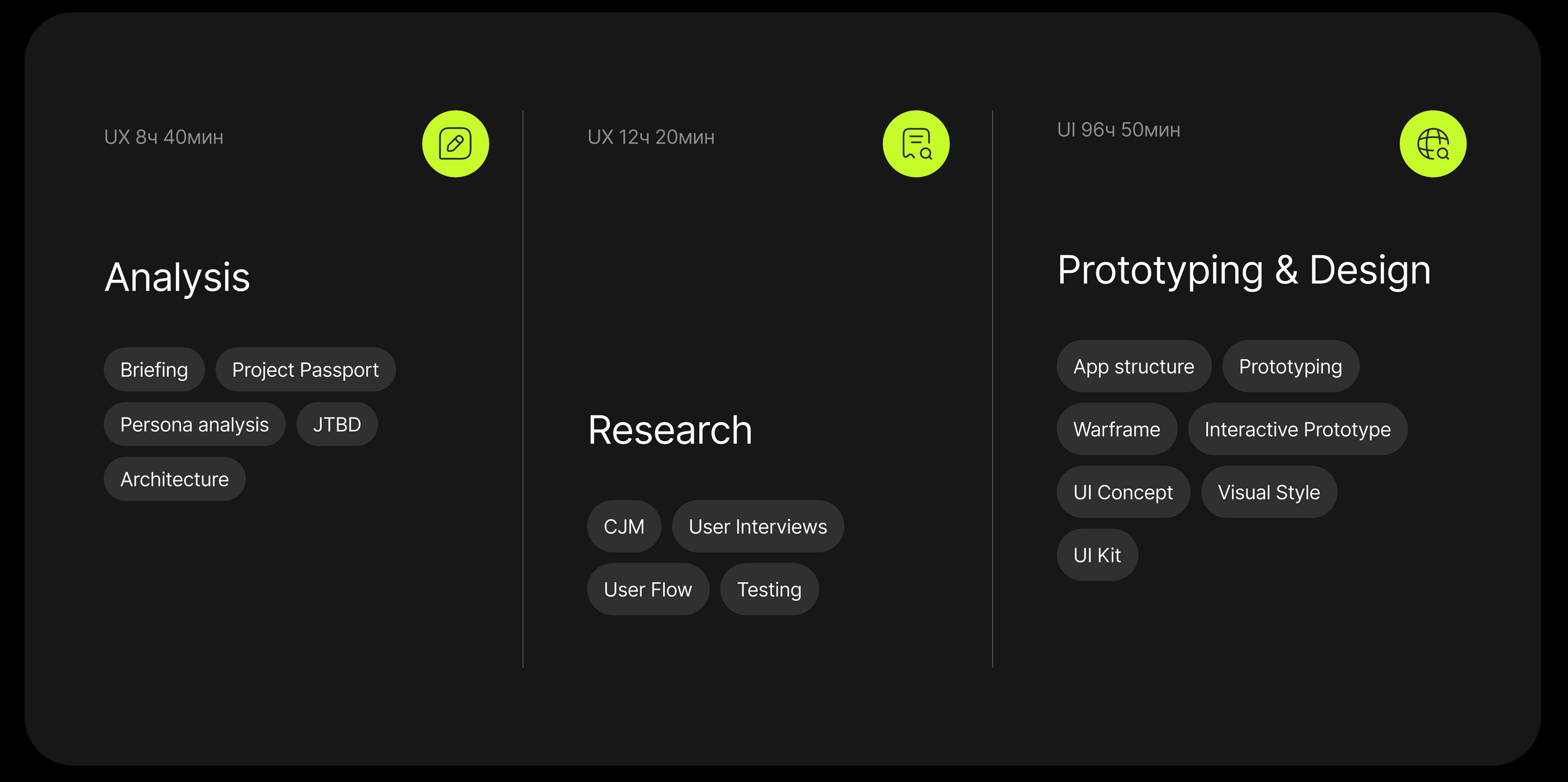Click the Persona analysis pill
The width and height of the screenshot is (1568, 782).
tap(194, 425)
